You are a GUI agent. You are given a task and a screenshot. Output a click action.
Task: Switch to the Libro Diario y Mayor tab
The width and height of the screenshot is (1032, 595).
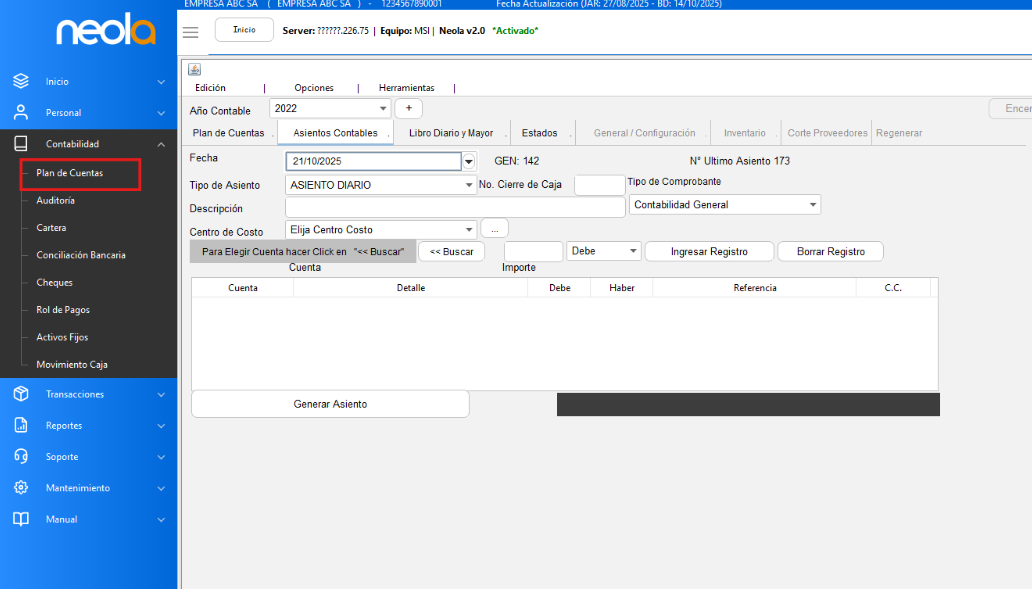[x=451, y=133]
